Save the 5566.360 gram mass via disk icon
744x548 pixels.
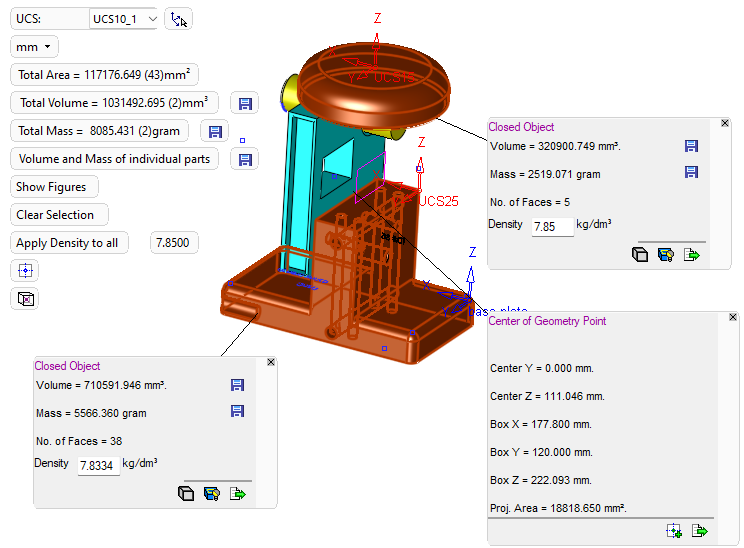[x=238, y=413]
